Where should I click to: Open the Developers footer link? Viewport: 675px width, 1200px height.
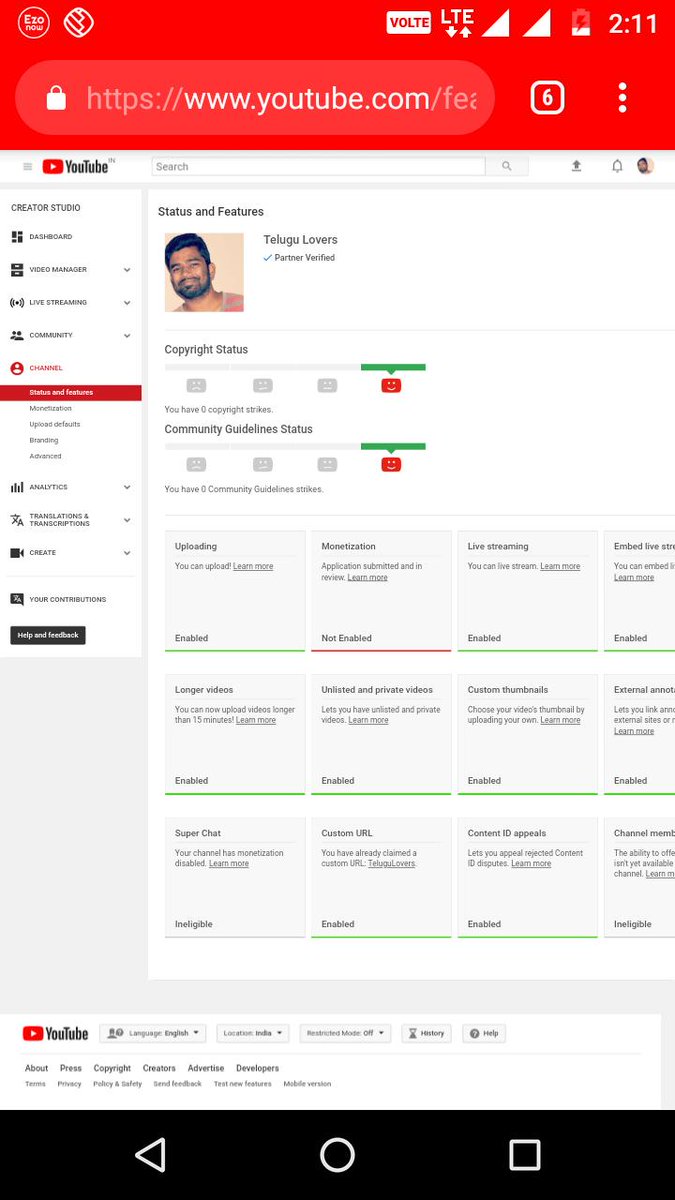pos(258,1068)
